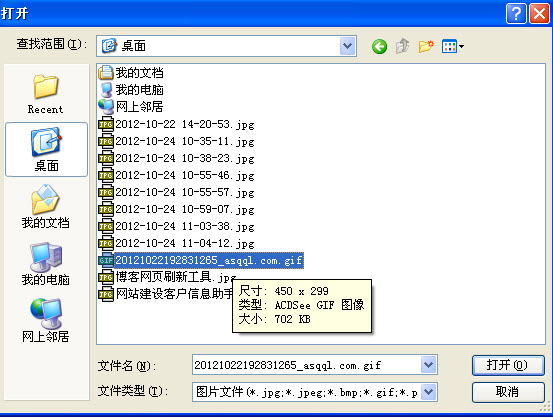Viewport: 553px width, 417px height.
Task: Click into the 文件名 input field
Action: [307, 365]
